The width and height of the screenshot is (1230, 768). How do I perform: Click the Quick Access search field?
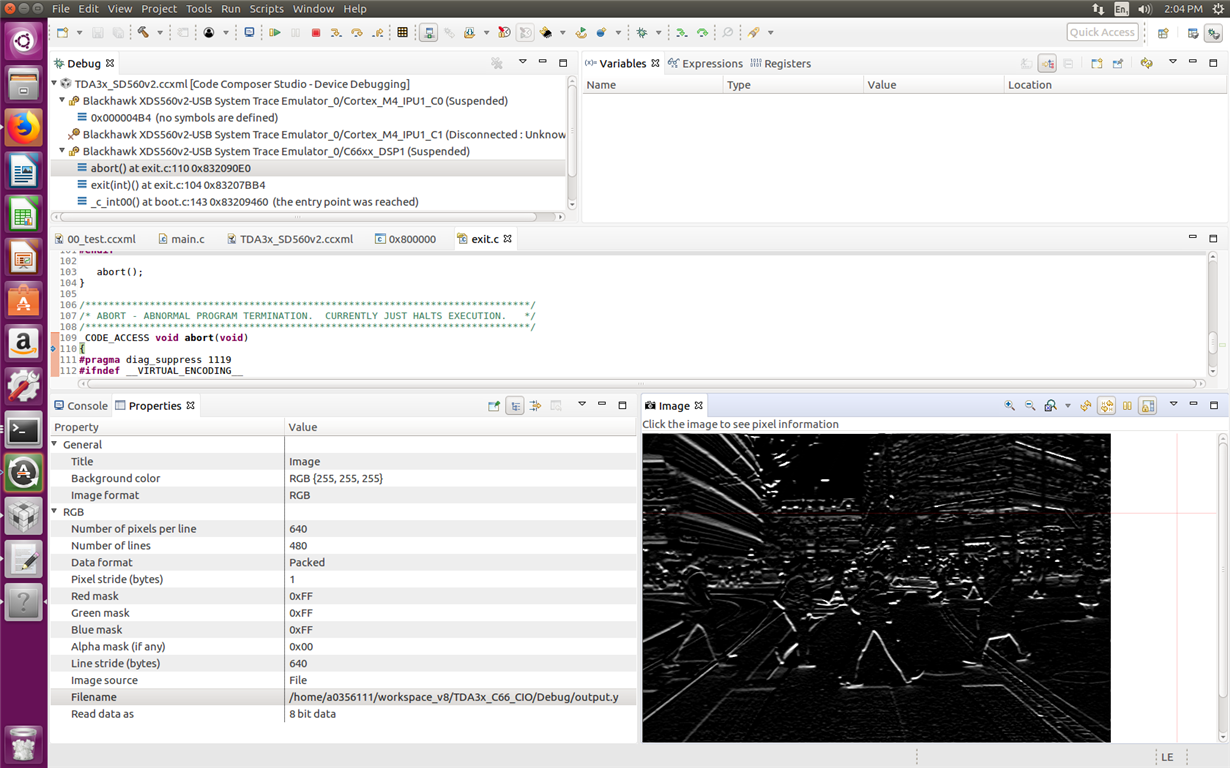click(x=1102, y=32)
